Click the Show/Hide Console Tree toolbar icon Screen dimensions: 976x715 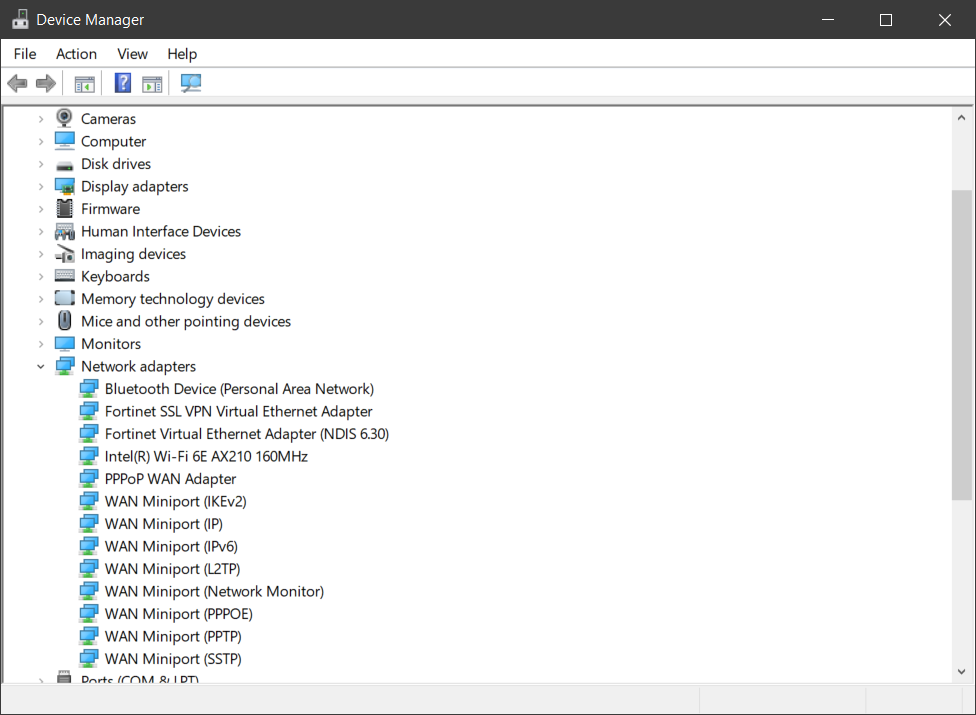(x=85, y=84)
